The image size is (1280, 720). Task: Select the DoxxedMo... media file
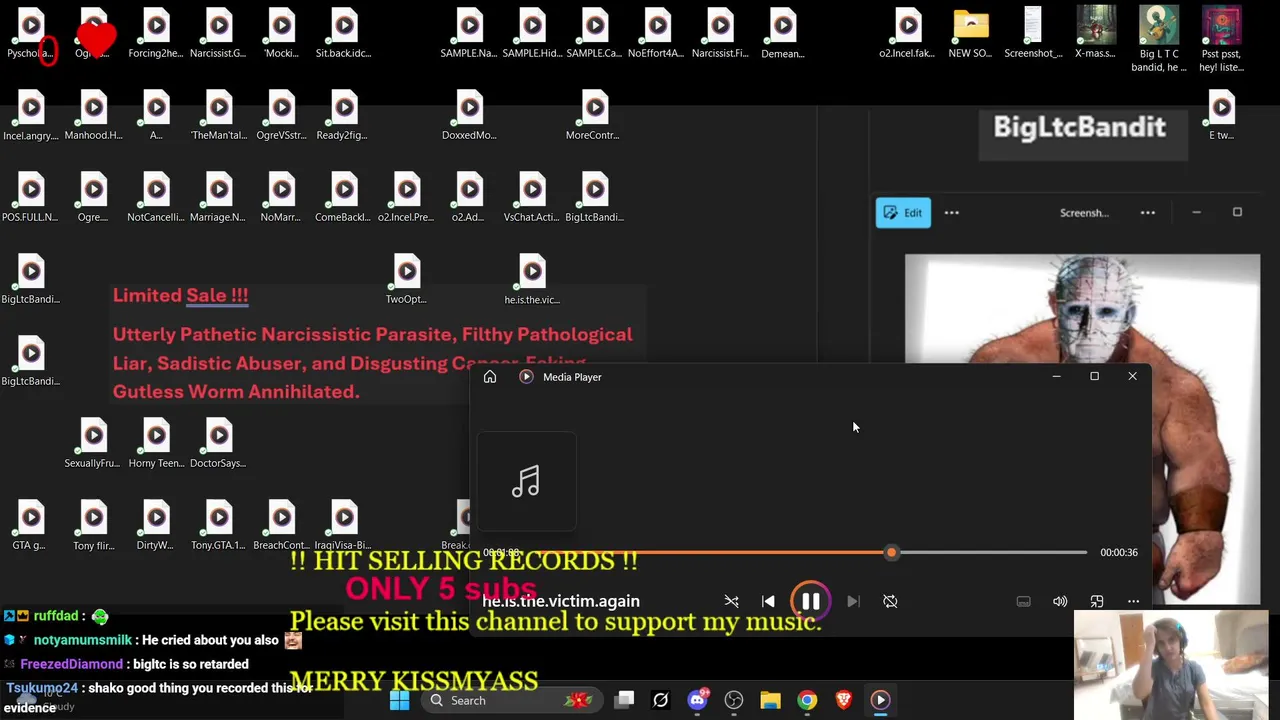469,116
